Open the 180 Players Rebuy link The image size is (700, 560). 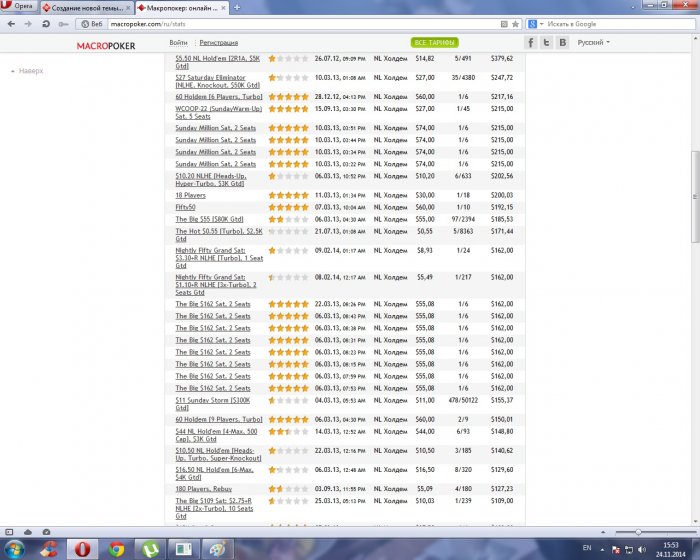tap(204, 489)
